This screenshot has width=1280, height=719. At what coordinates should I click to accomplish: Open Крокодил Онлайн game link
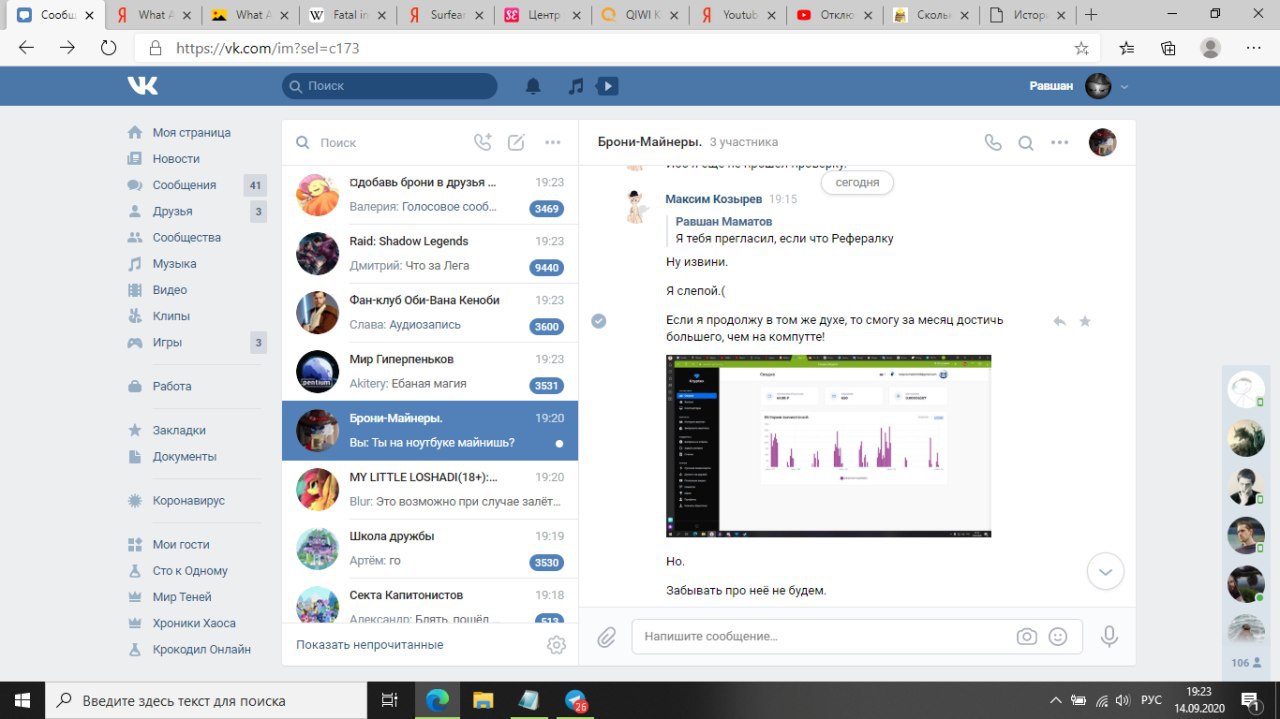click(202, 649)
